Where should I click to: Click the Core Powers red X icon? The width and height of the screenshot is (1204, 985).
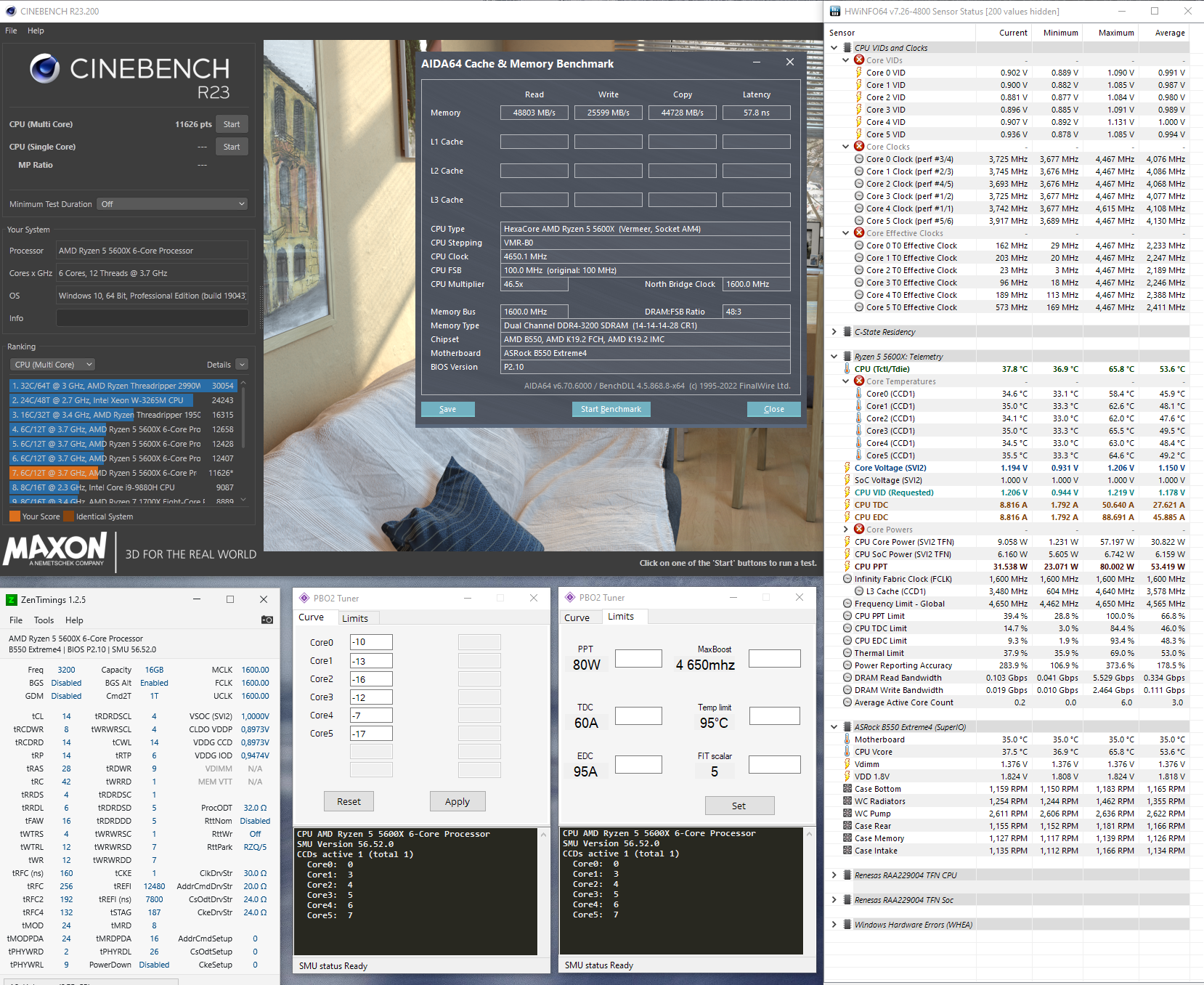coord(859,530)
